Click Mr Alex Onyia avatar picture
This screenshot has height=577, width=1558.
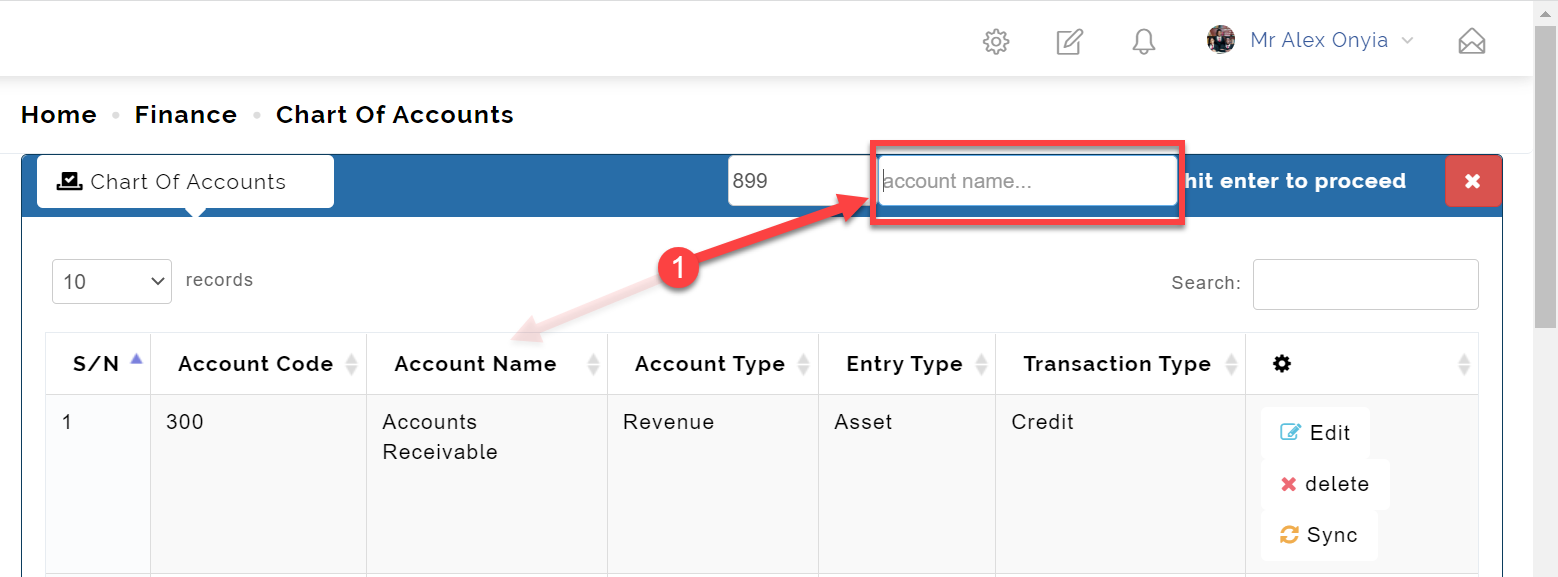[1221, 40]
